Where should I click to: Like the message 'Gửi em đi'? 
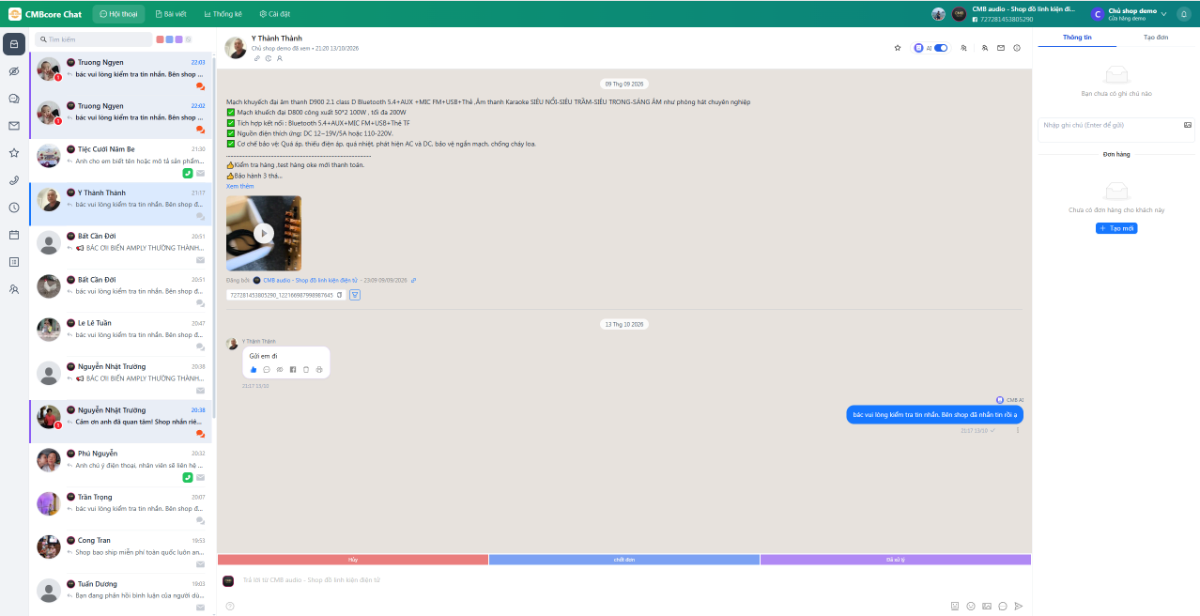[x=253, y=370]
